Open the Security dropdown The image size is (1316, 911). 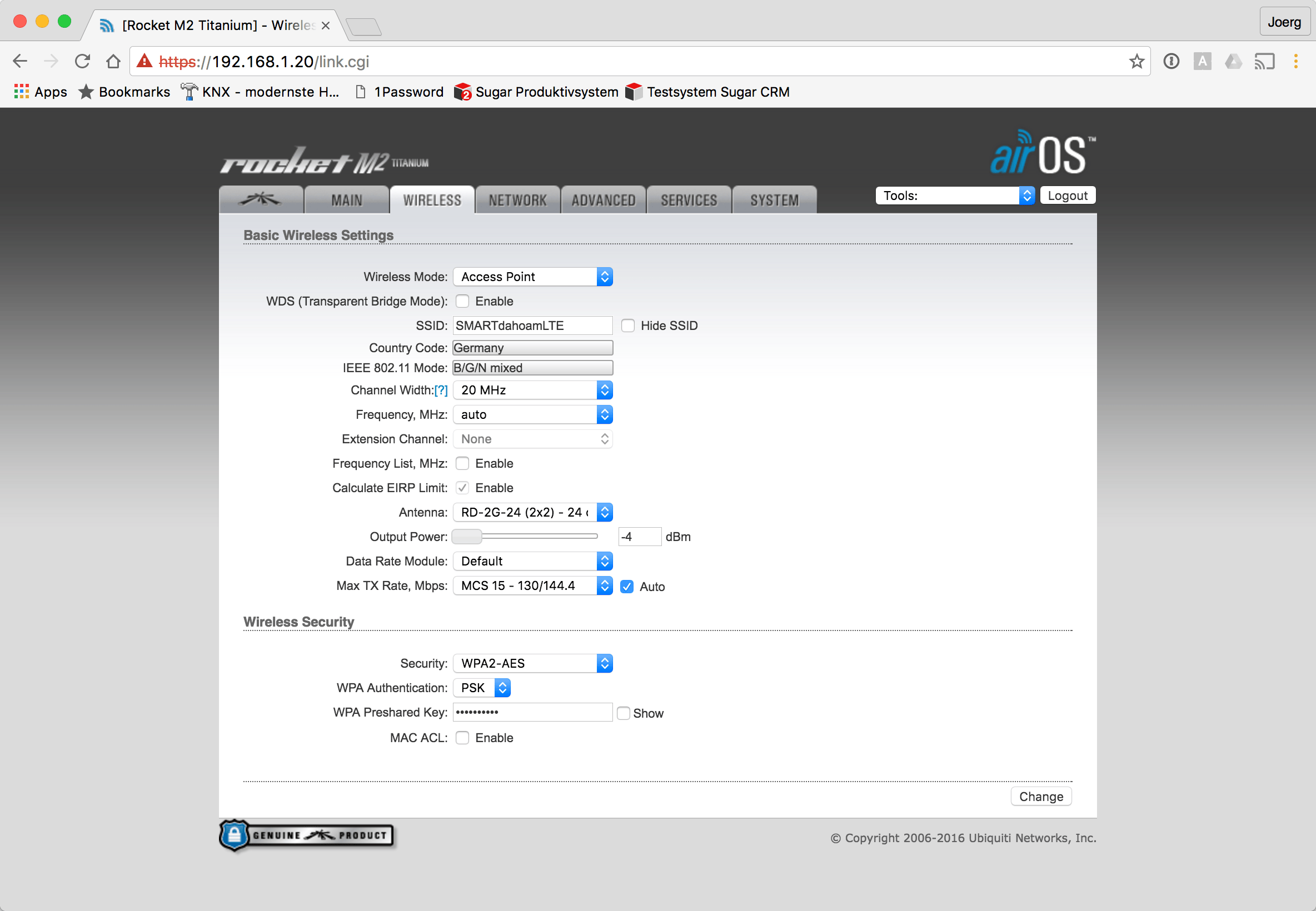pyautogui.click(x=533, y=663)
